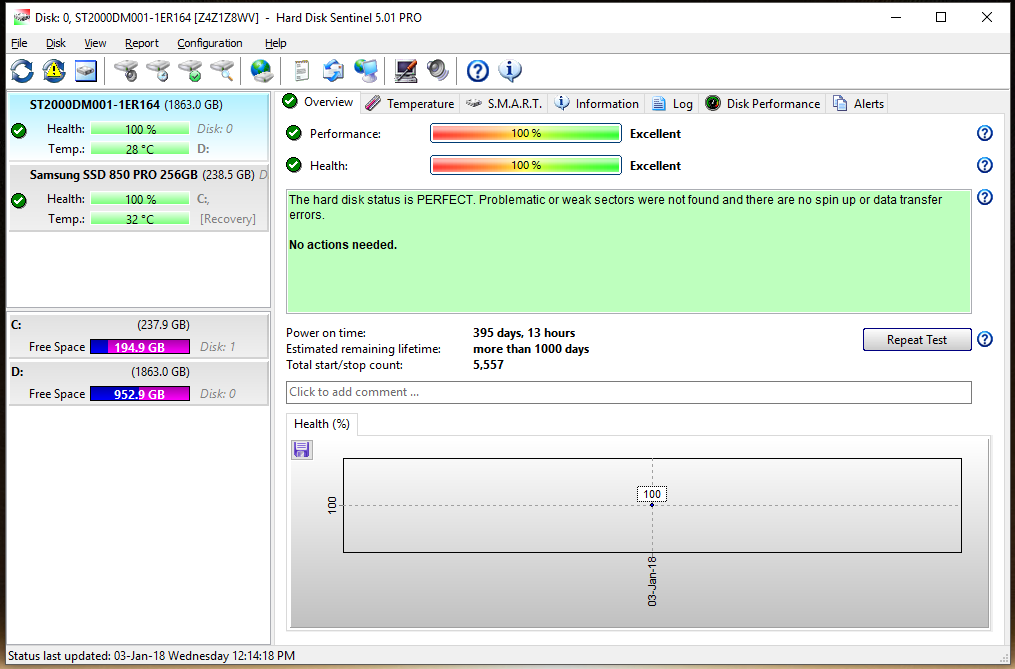Screen dimensions: 1015x669
Task: Click the save icon above health graph
Action: [x=301, y=450]
